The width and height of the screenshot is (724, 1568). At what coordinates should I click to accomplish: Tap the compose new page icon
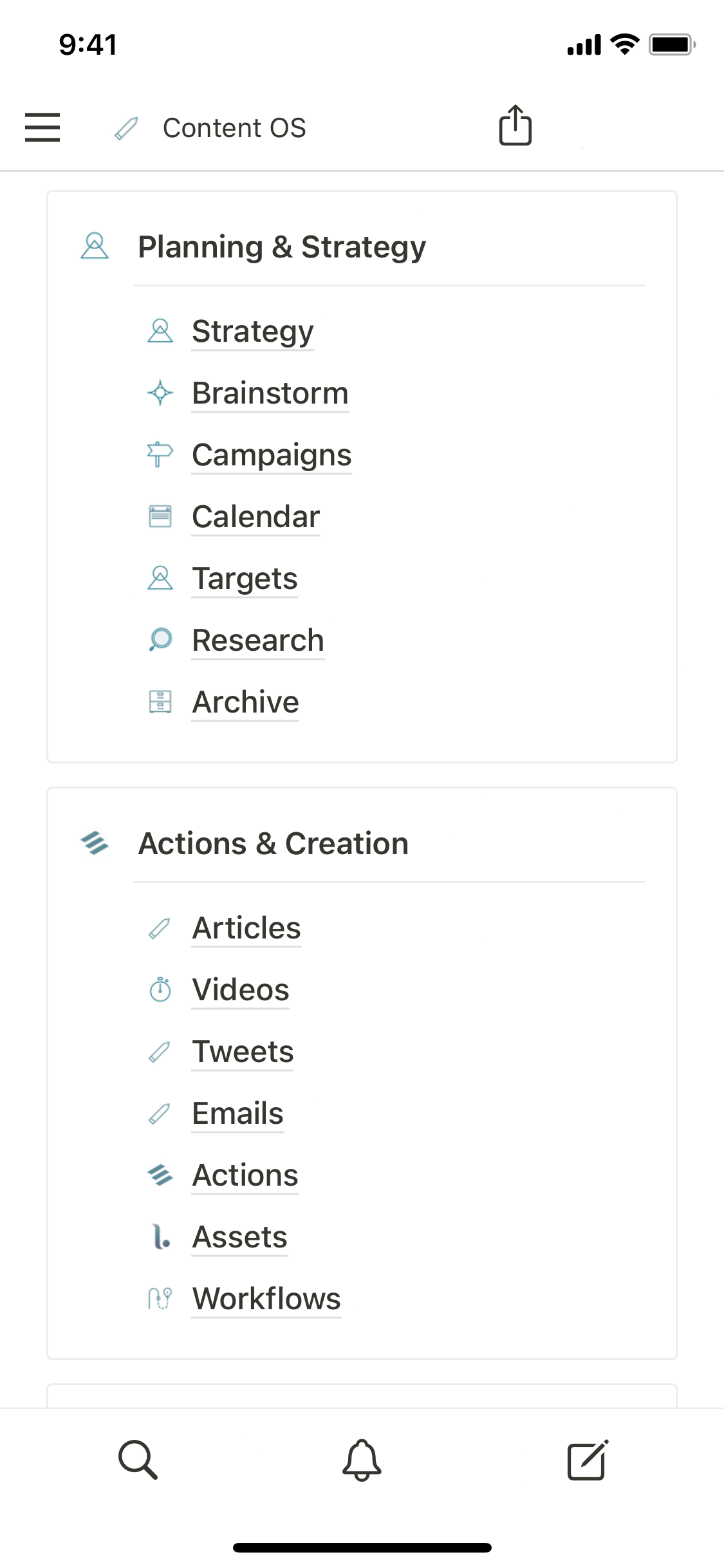point(587,1459)
